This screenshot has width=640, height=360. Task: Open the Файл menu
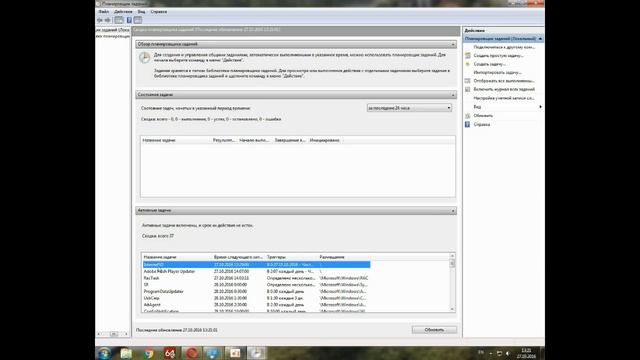[x=104, y=12]
